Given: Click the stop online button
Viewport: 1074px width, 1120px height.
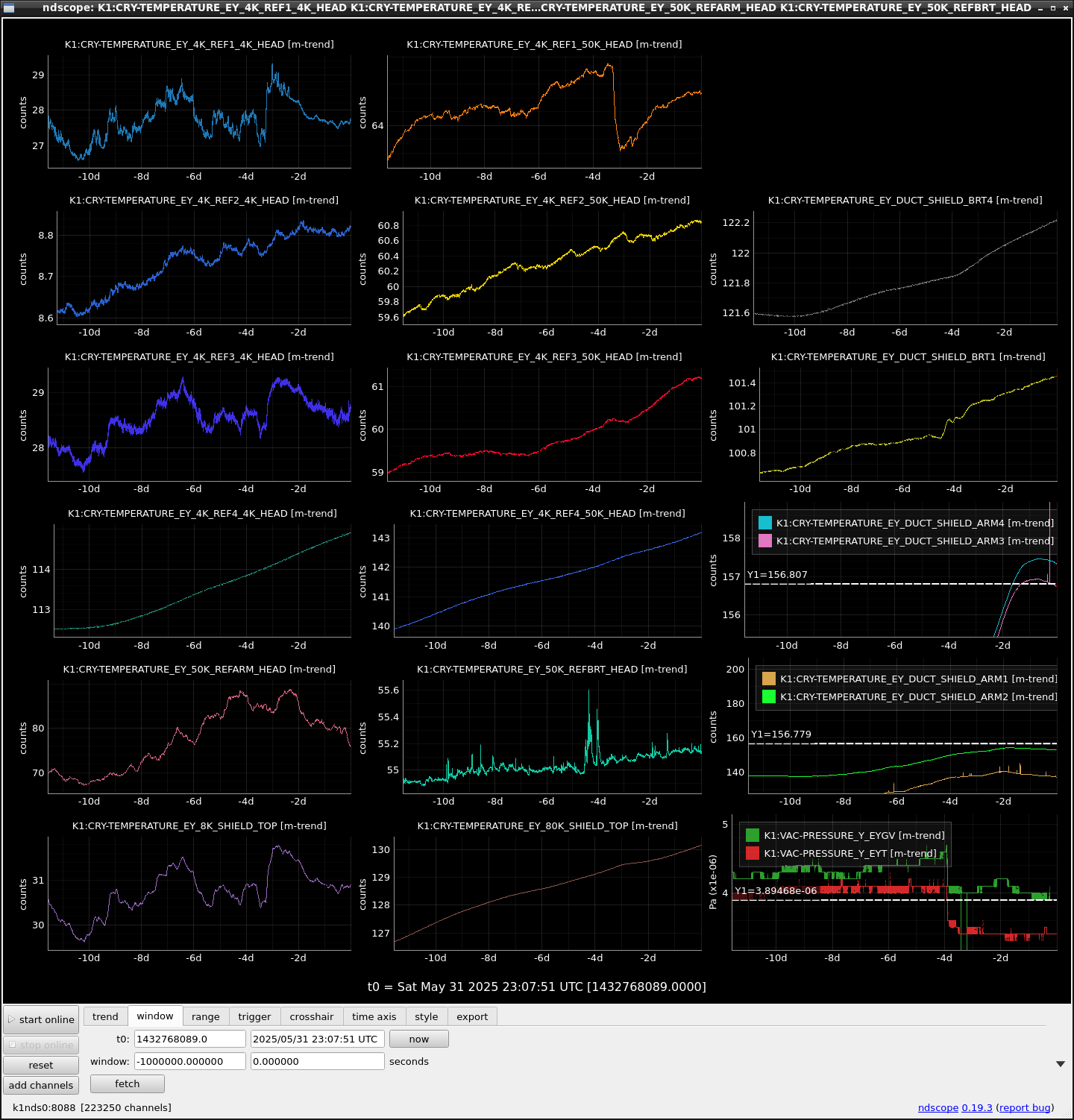Looking at the screenshot, I should pyautogui.click(x=41, y=1045).
